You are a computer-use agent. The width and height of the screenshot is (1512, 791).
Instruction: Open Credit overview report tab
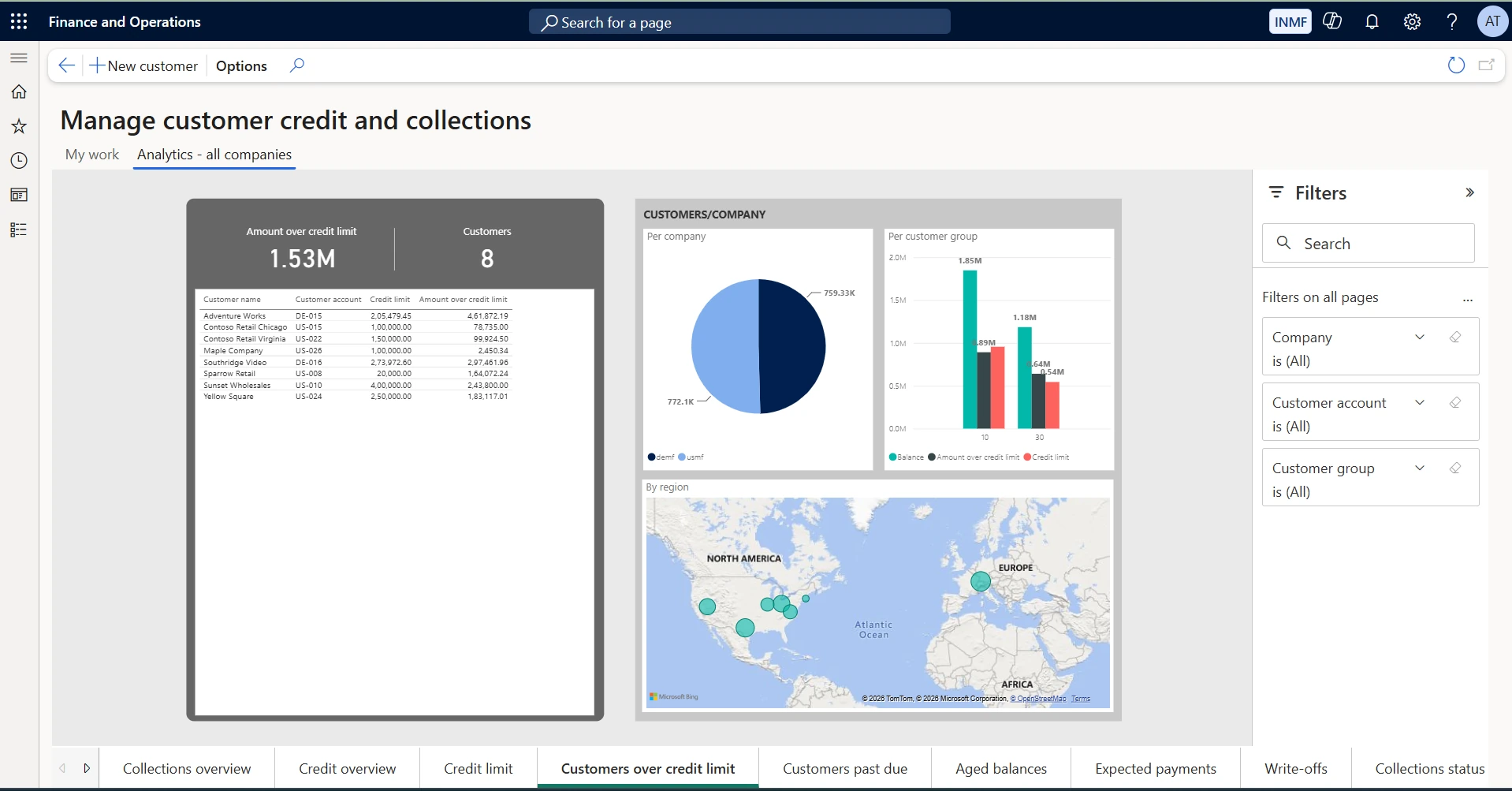pyautogui.click(x=348, y=768)
